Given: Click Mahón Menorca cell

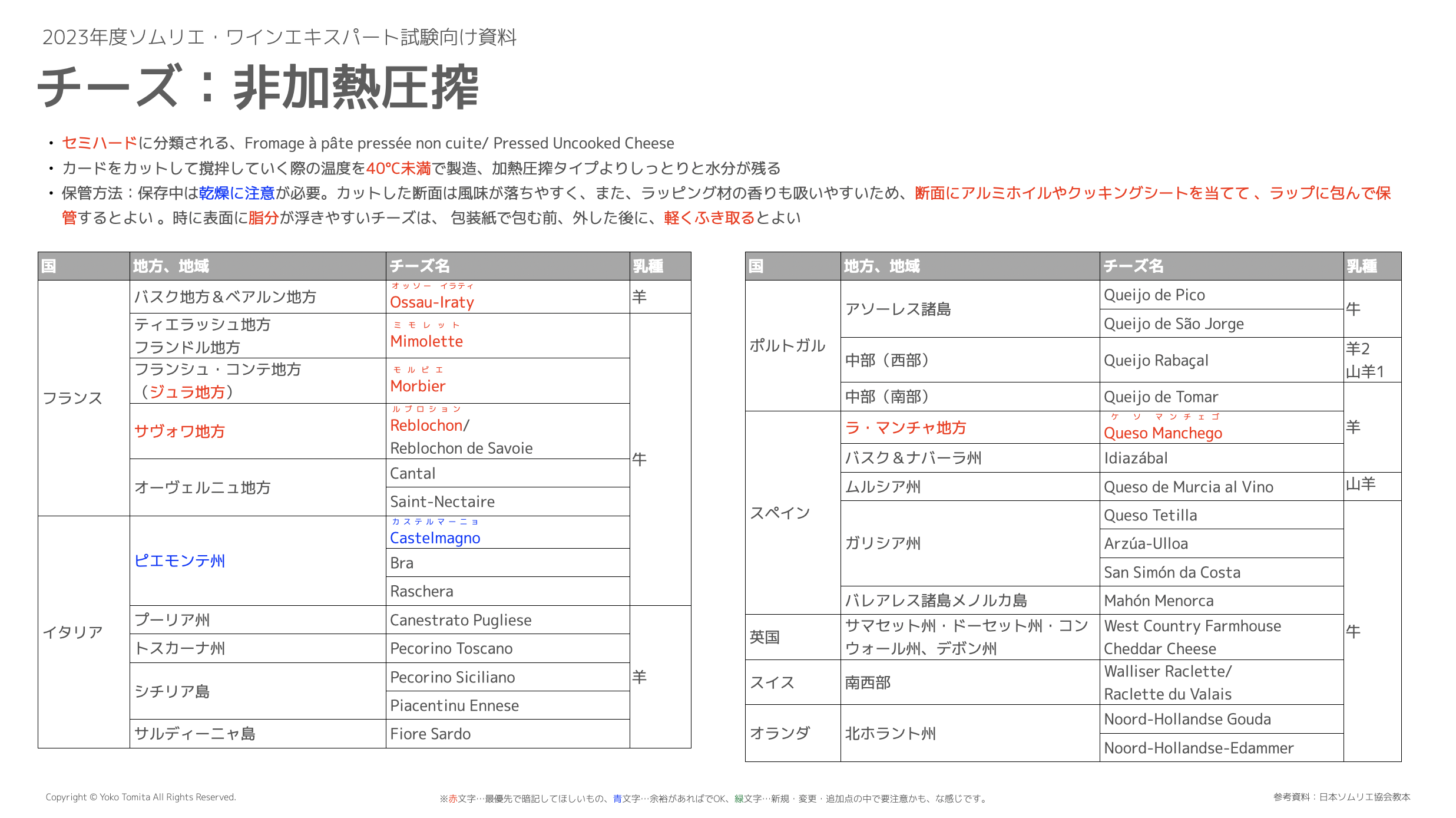Looking at the screenshot, I should (x=1222, y=601).
